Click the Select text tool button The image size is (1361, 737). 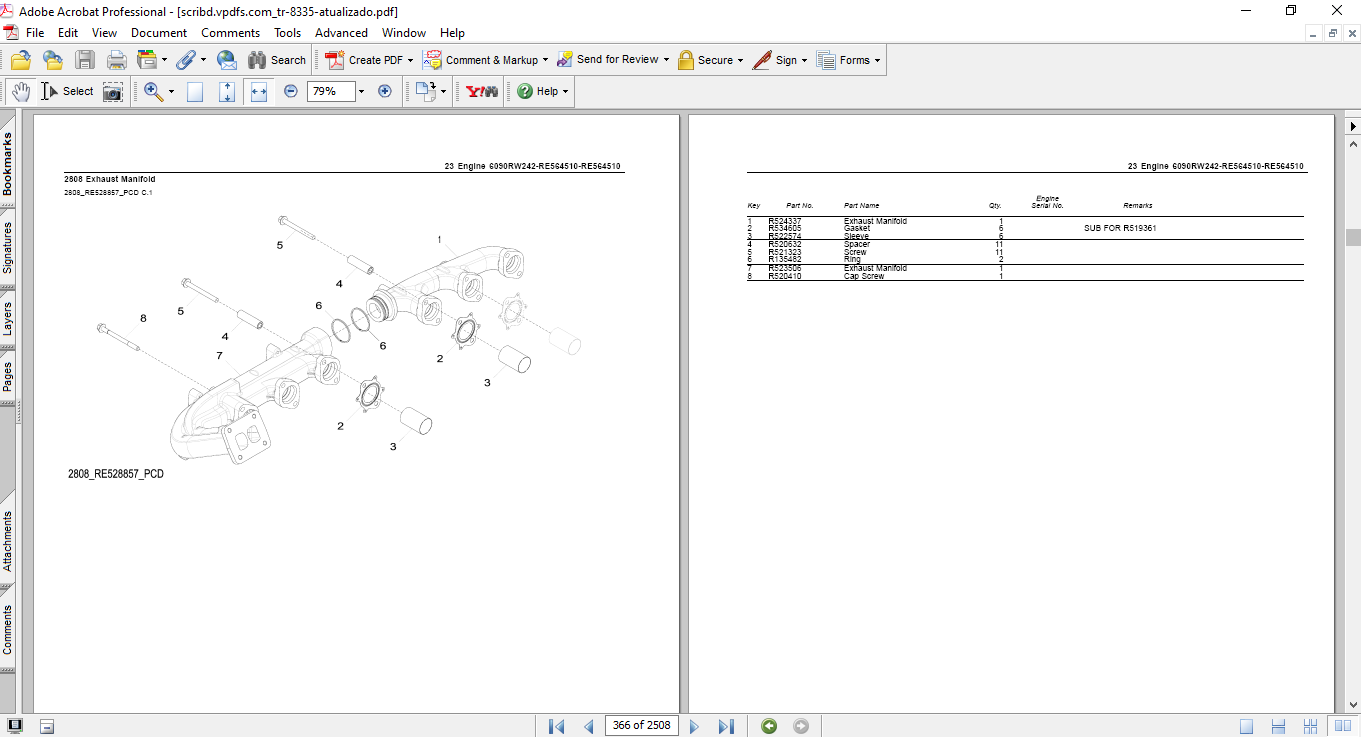[x=67, y=91]
